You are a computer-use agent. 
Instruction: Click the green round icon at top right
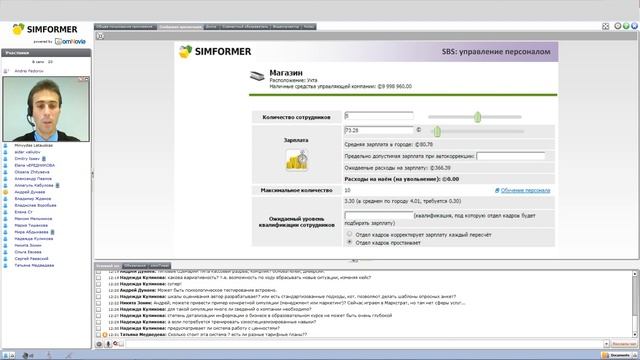[626, 26]
